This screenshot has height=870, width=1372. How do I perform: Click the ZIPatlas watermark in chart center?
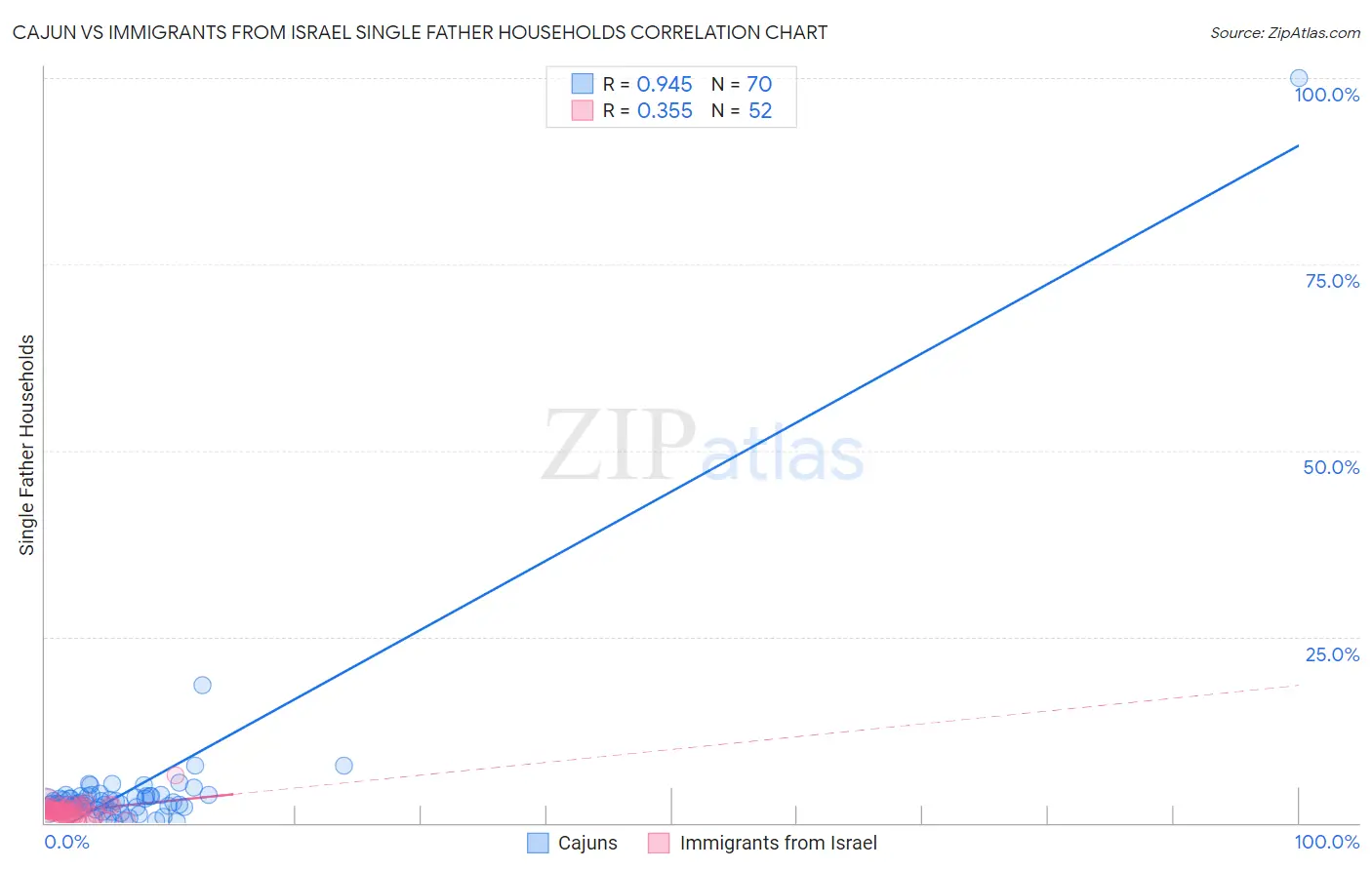coord(703,447)
